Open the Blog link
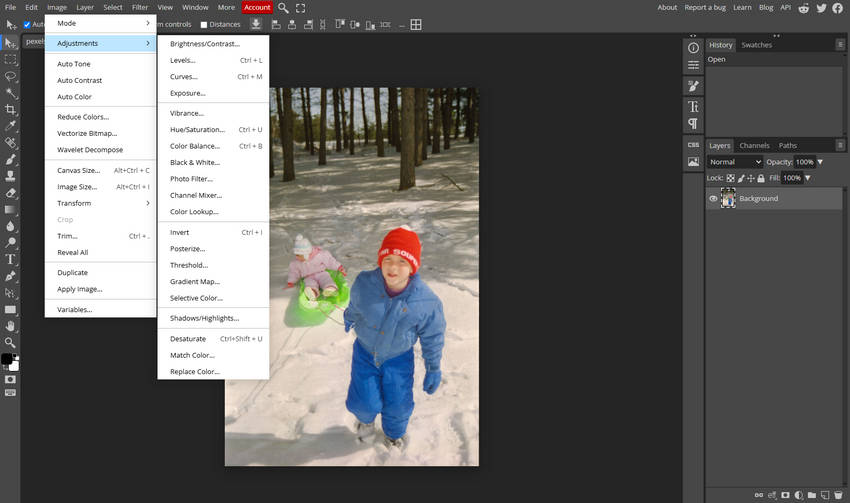 tap(766, 8)
